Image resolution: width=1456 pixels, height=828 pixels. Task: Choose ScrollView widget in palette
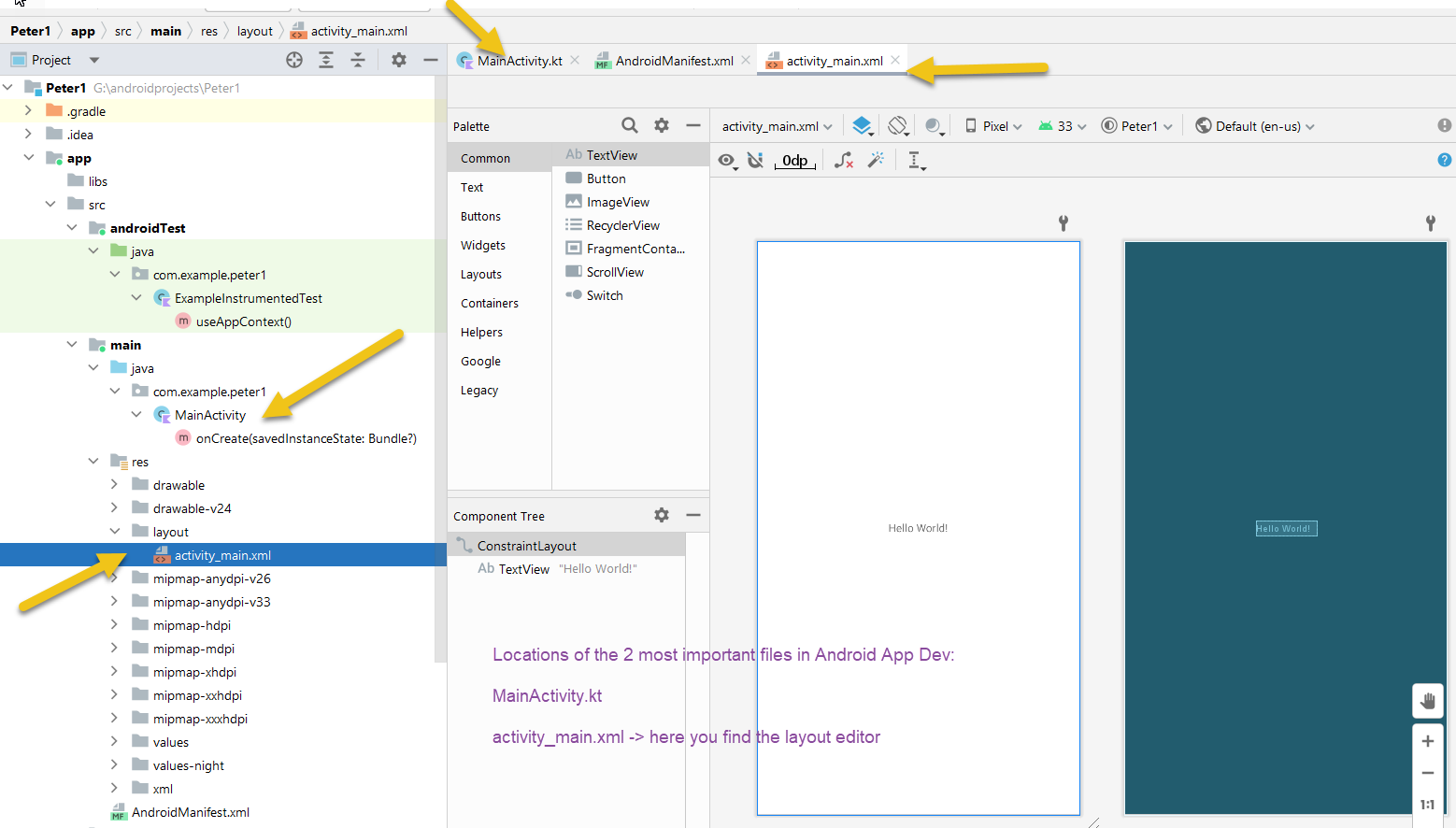(631, 272)
